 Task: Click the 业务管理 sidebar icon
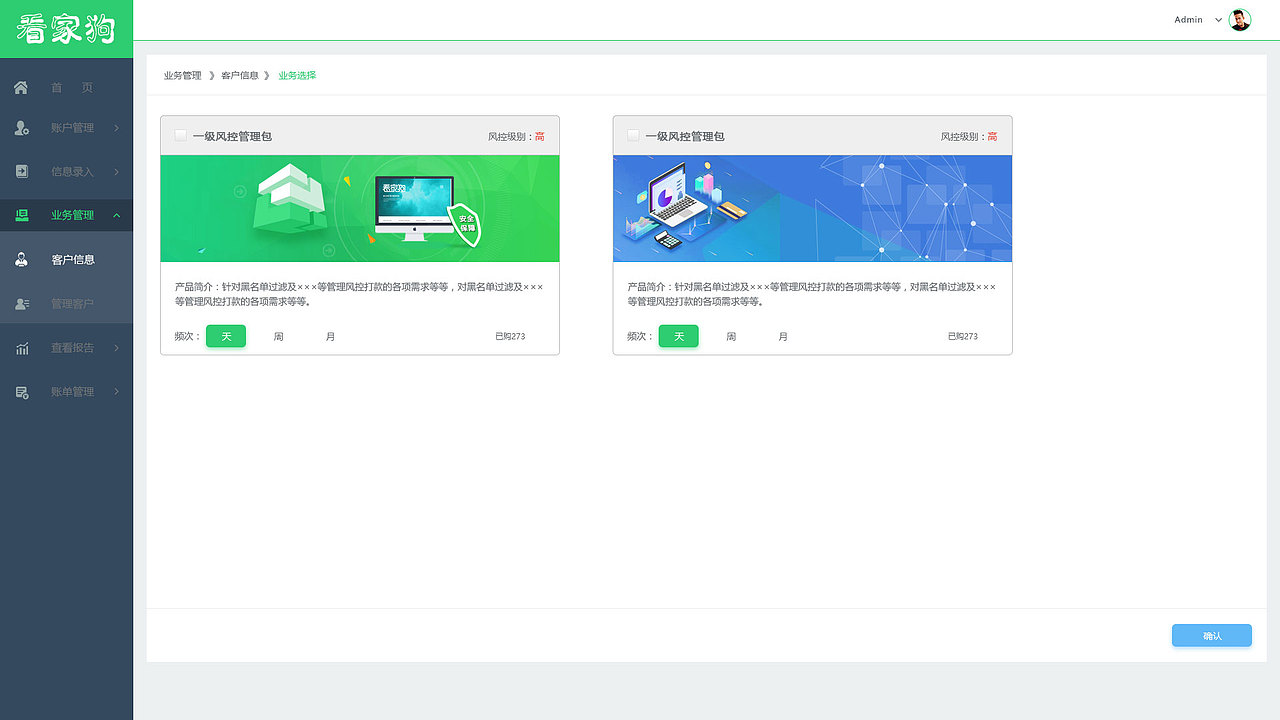(x=21, y=215)
